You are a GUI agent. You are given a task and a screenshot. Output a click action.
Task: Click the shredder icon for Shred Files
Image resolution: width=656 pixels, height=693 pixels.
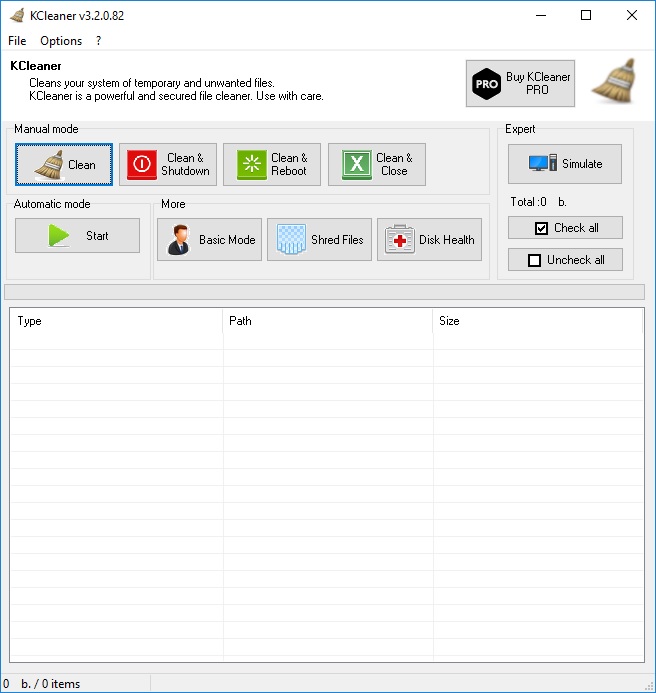[x=291, y=239]
